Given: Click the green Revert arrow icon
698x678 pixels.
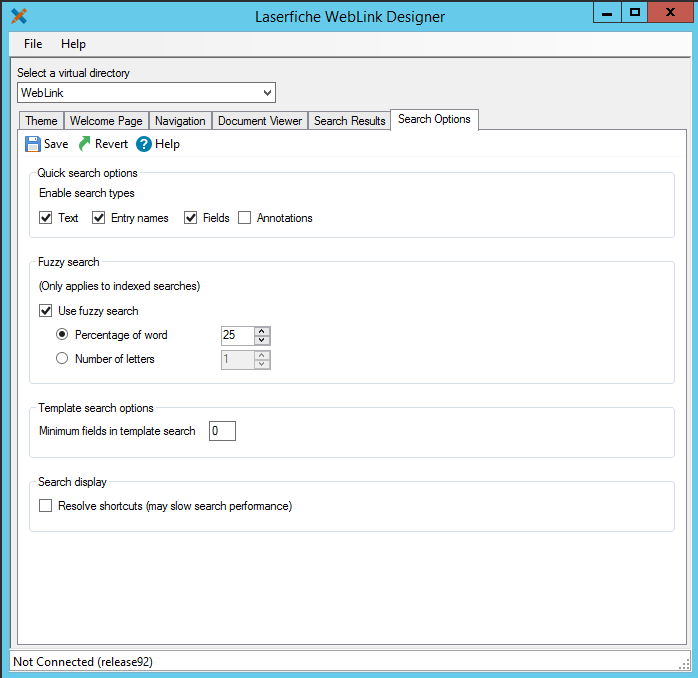Looking at the screenshot, I should pyautogui.click(x=84, y=144).
